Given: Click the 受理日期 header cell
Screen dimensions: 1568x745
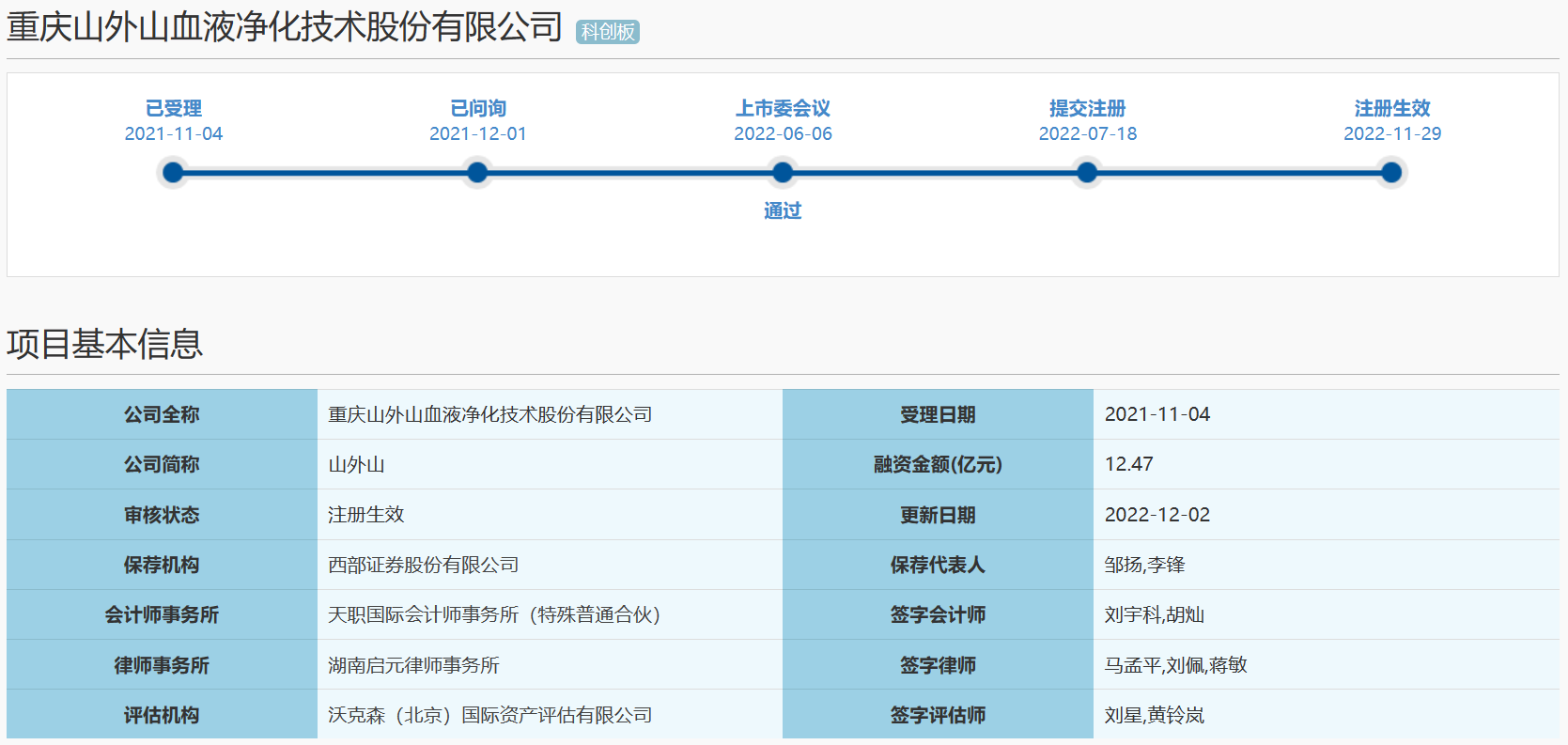Looking at the screenshot, I should [x=938, y=414].
